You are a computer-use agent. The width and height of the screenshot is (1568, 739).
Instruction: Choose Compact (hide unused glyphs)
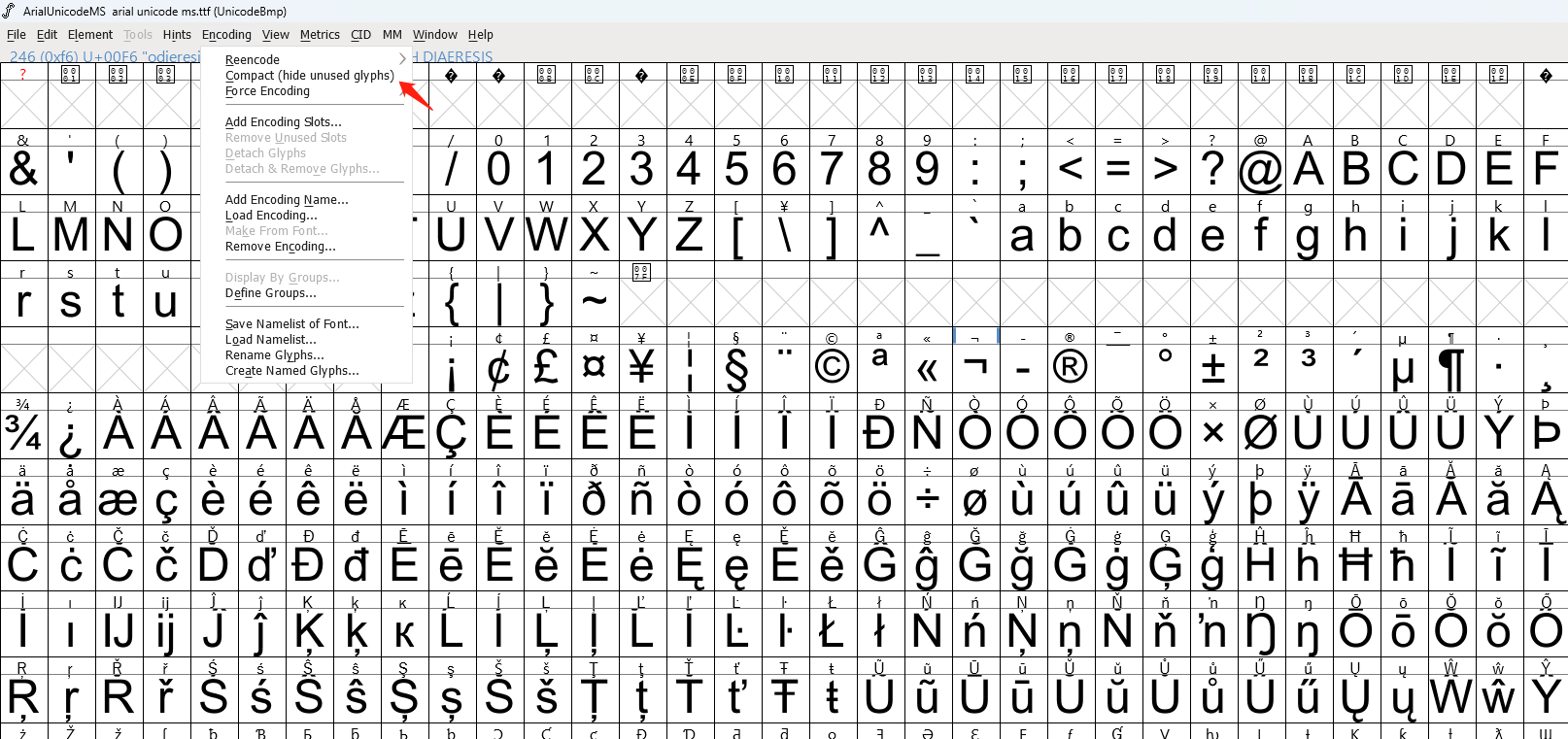pos(310,75)
